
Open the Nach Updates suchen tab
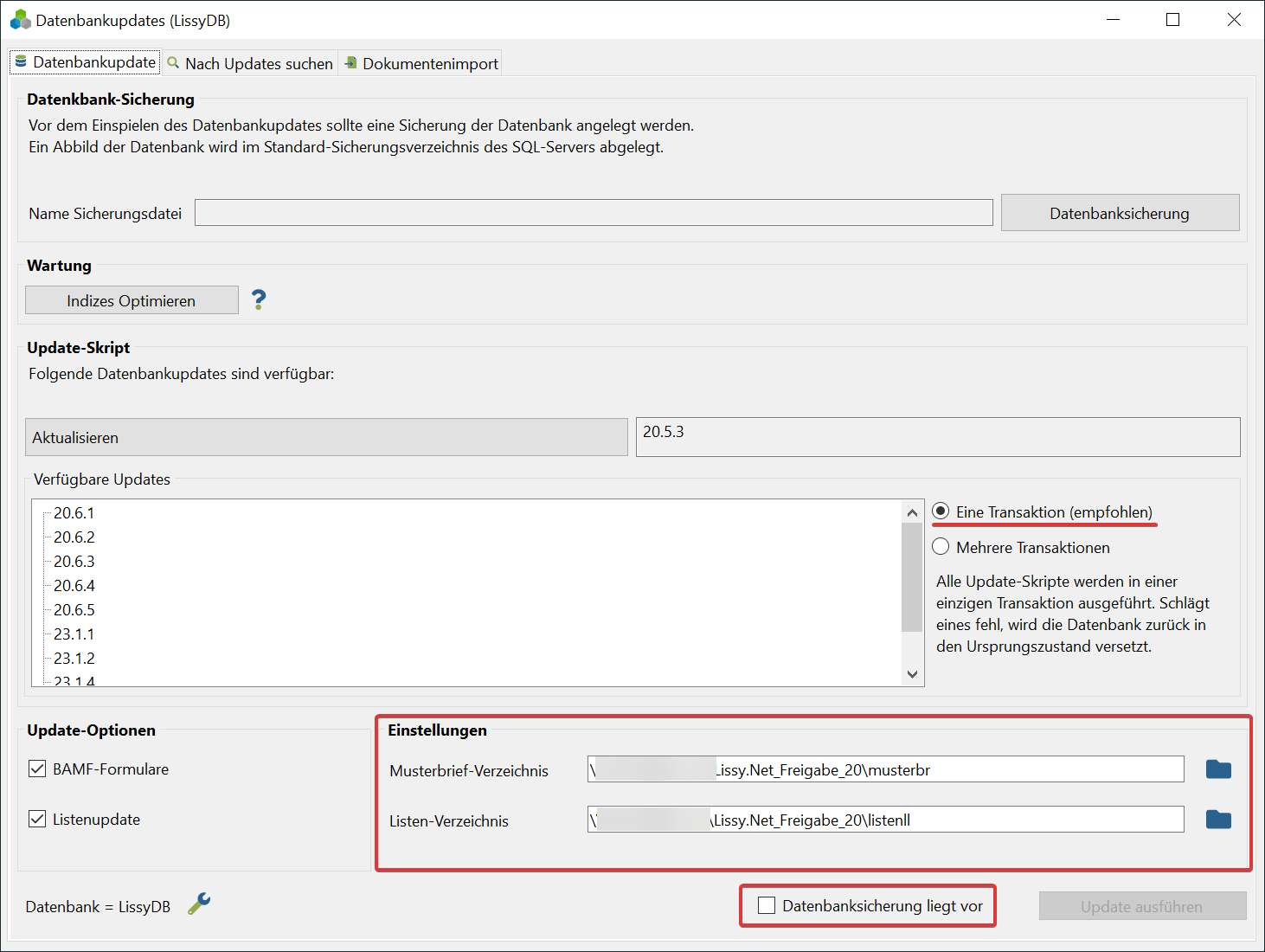[x=250, y=63]
